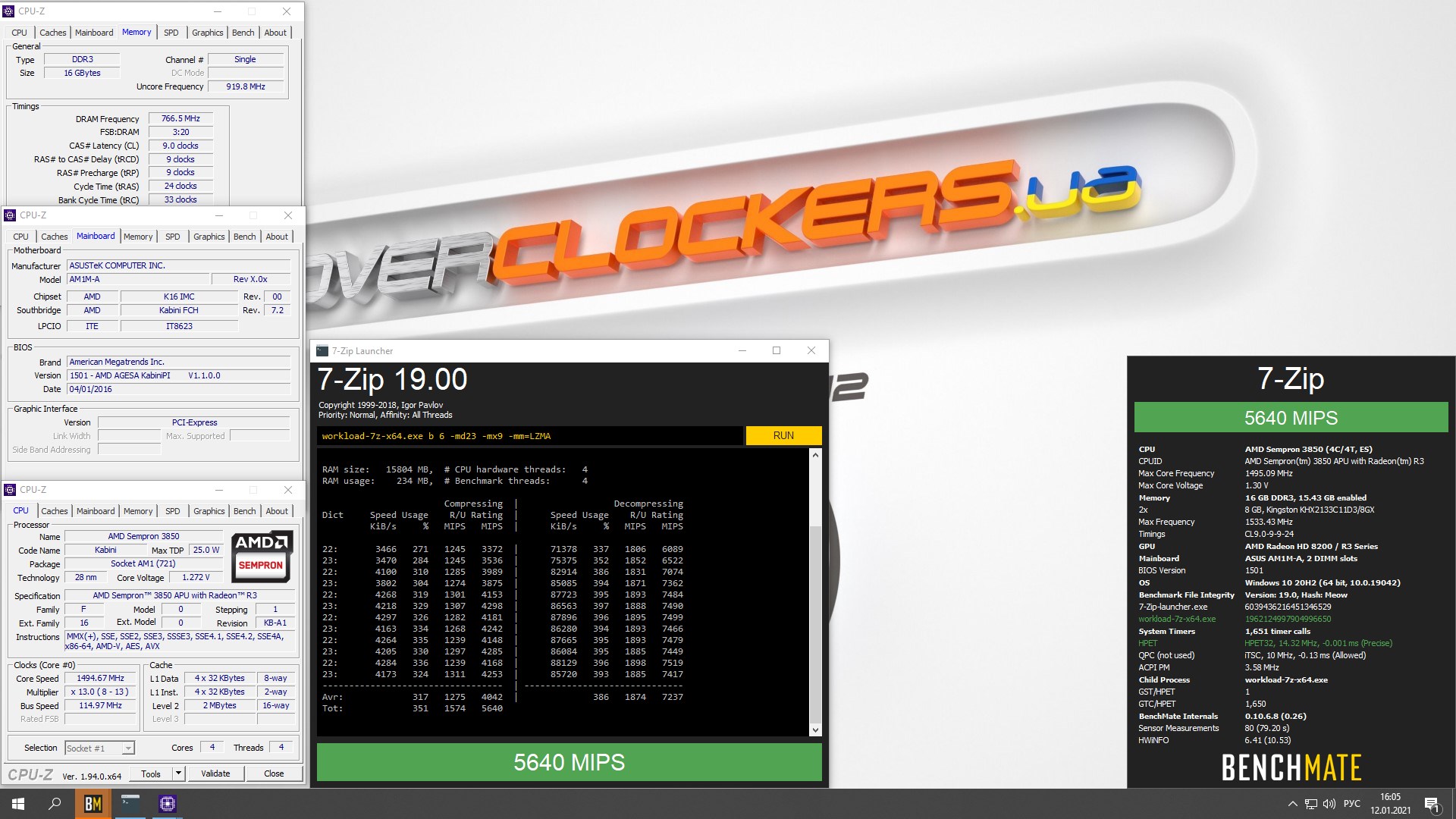
Task: Click the 9.0 clocks CAS# Latency value
Action: (x=180, y=146)
